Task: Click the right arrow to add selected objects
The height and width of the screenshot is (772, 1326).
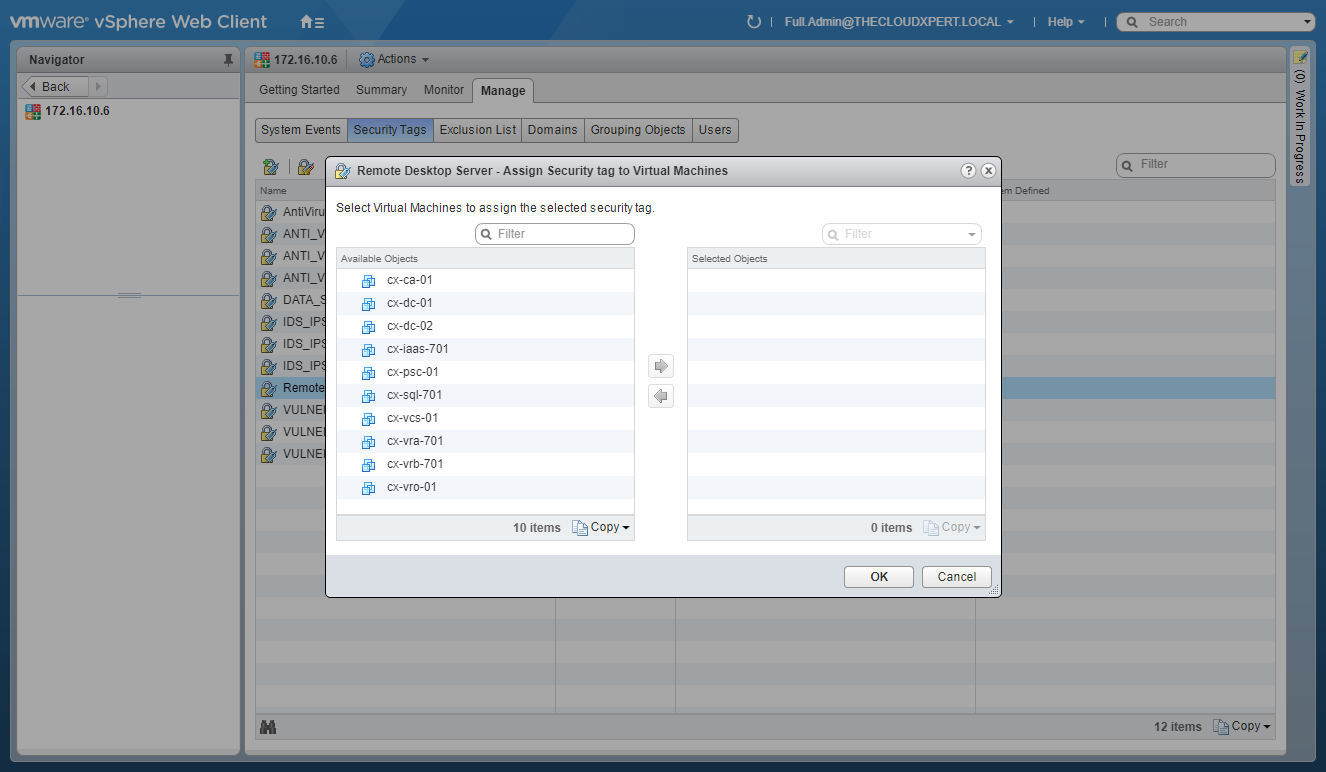Action: click(660, 366)
